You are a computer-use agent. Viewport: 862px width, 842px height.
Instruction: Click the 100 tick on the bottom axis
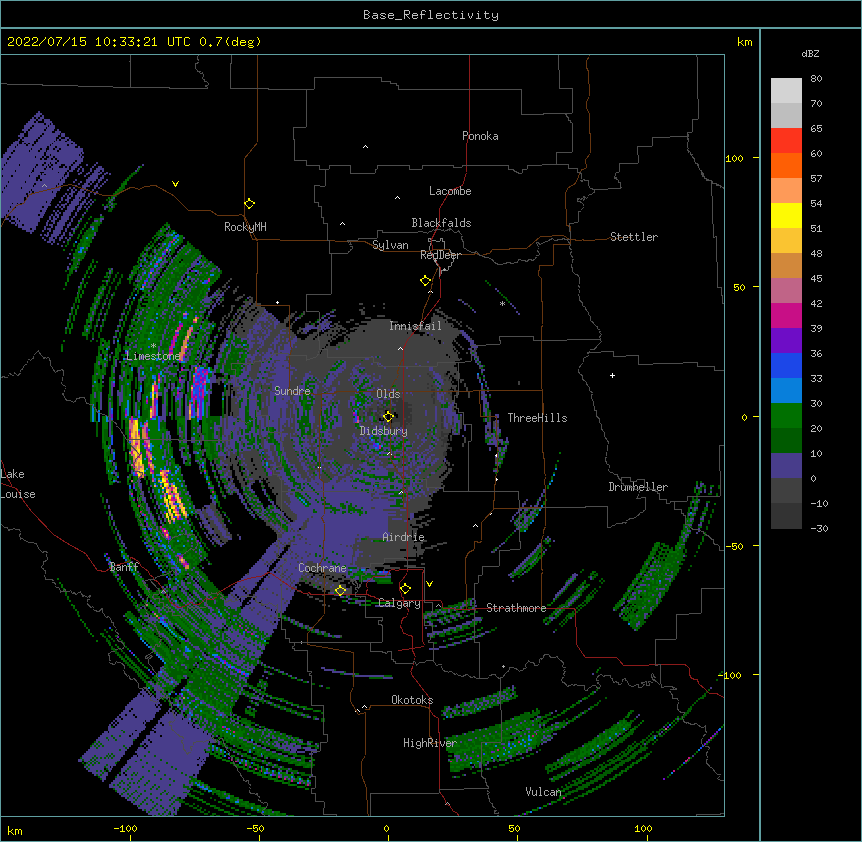(x=643, y=828)
